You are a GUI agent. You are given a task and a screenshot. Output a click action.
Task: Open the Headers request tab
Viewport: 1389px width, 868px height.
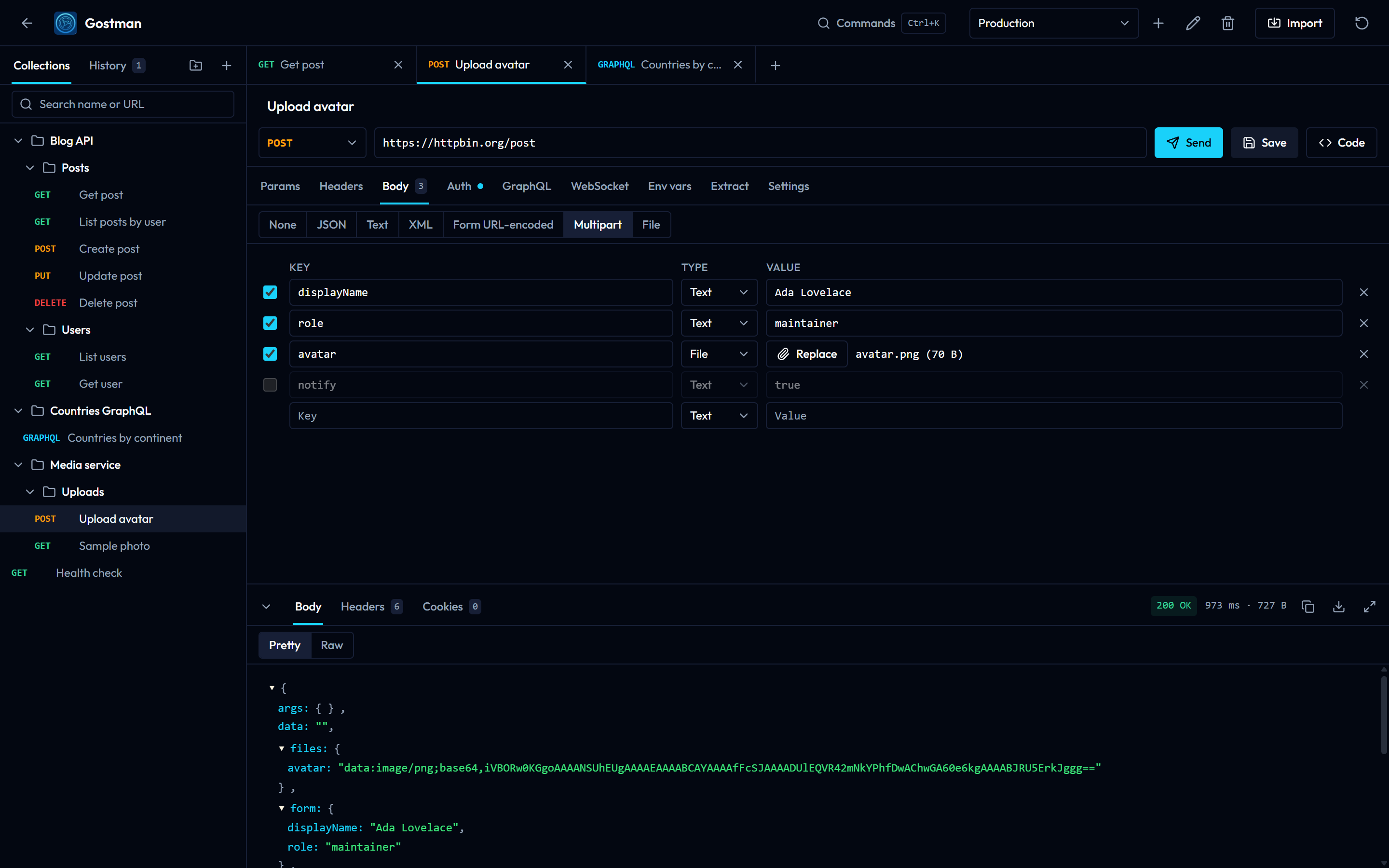point(341,186)
